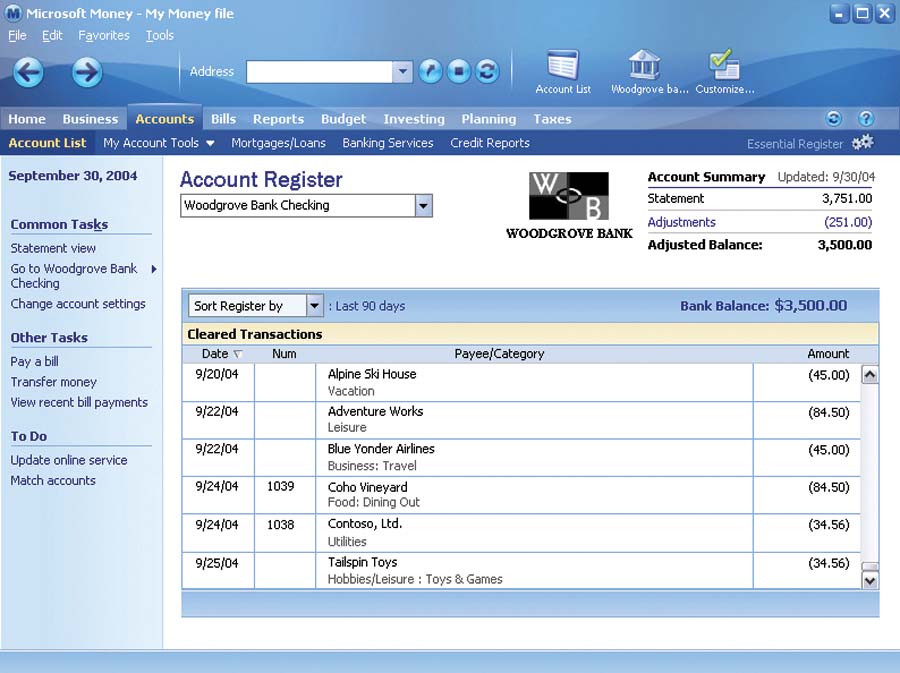Viewport: 900px width, 673px height.
Task: Switch to the Business tab
Action: click(90, 119)
